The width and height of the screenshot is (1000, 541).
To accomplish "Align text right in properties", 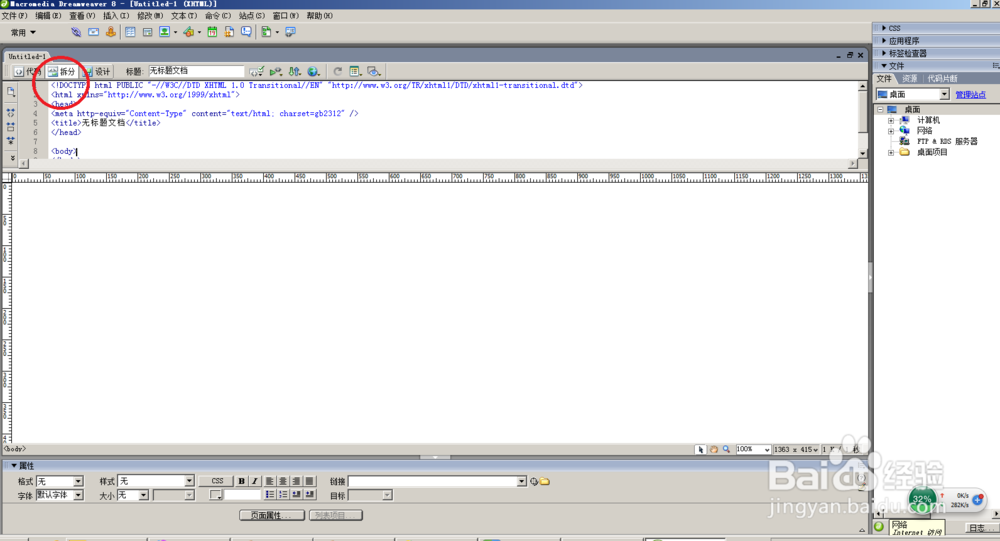I will tap(296, 481).
